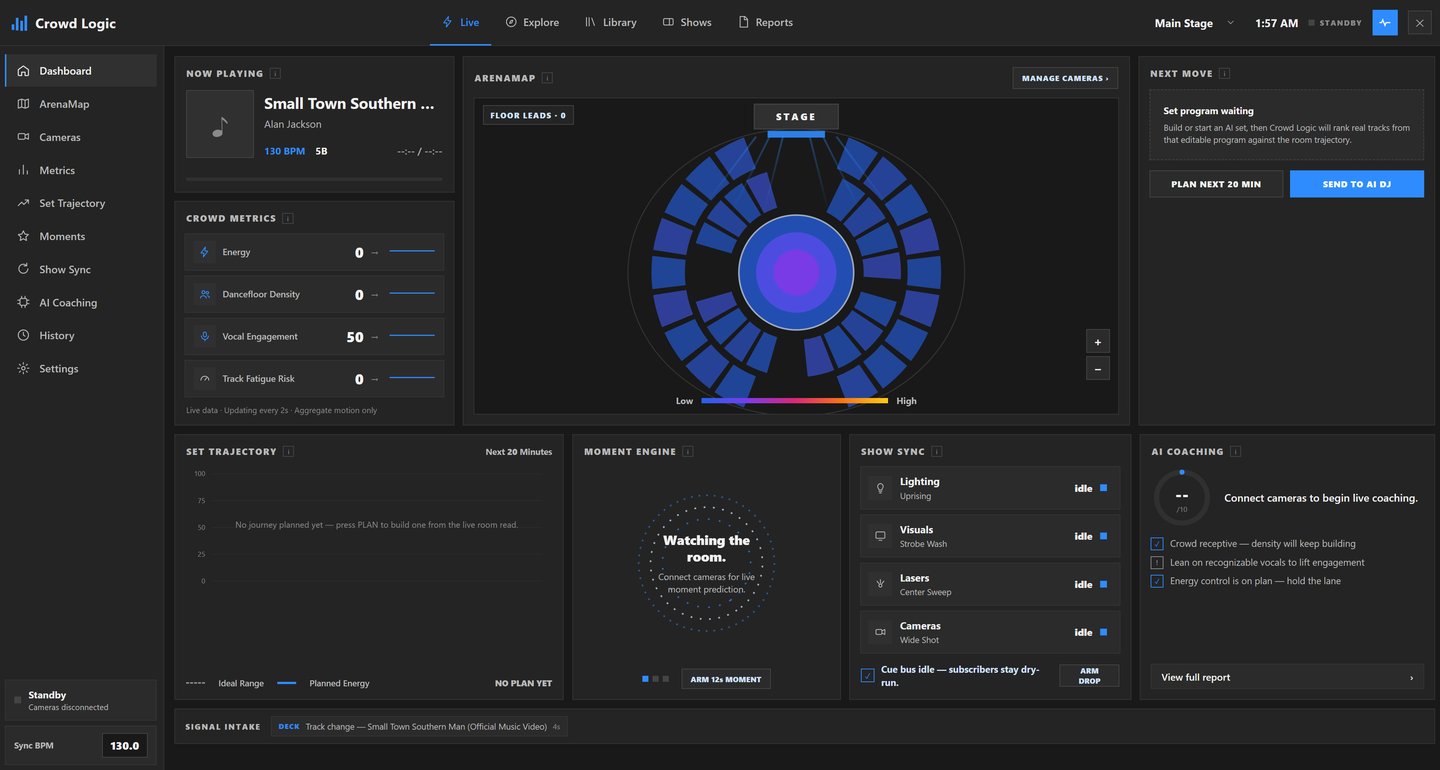Open ArenaMap from the sidebar
The image size is (1440, 770).
[x=81, y=104]
